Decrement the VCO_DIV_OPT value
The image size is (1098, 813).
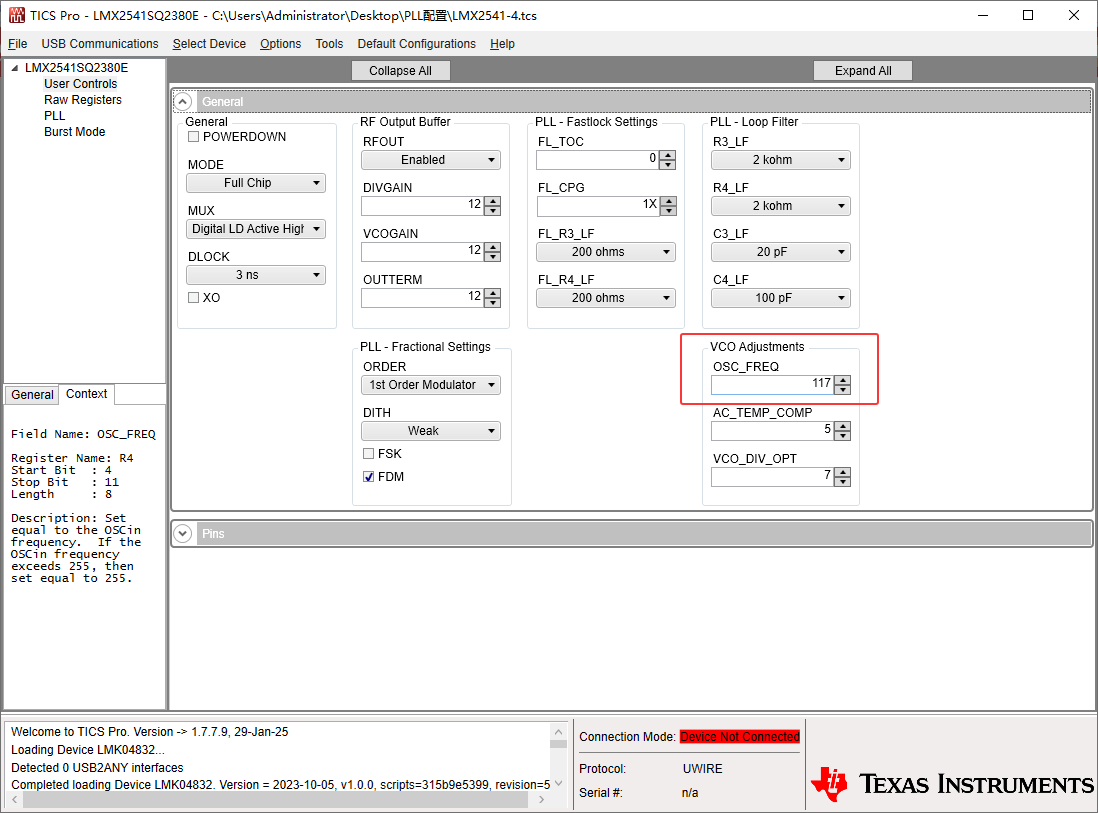click(x=843, y=482)
